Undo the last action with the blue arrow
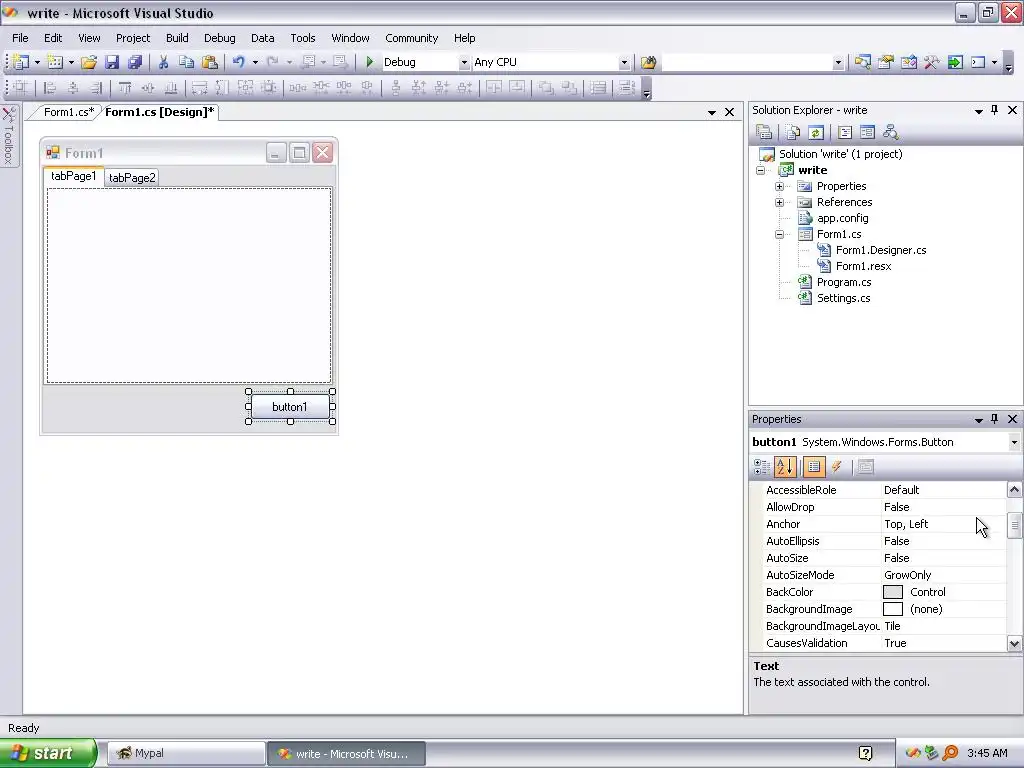The width and height of the screenshot is (1024, 768). 239,62
